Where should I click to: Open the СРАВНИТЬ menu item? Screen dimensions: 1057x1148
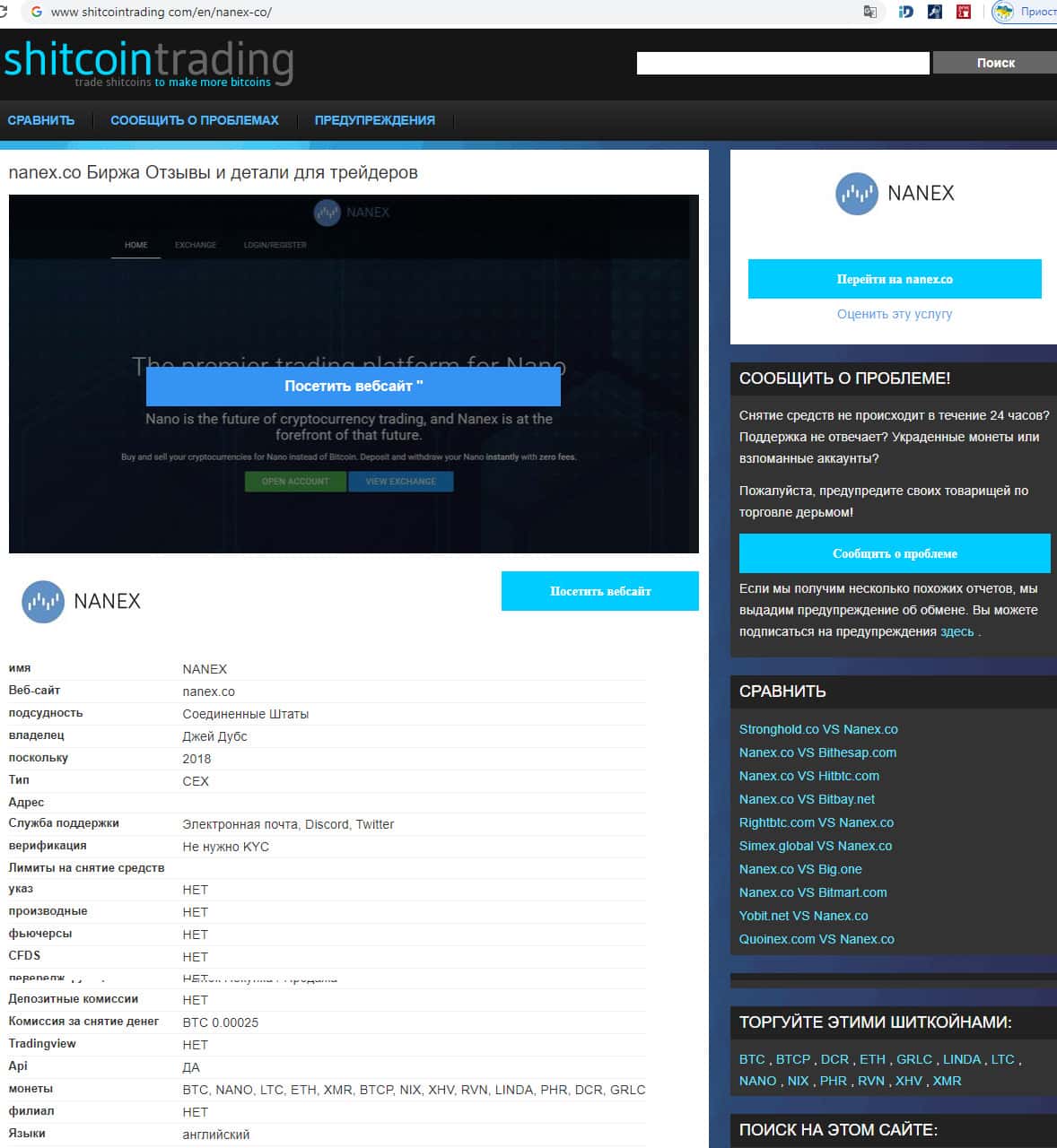(41, 120)
